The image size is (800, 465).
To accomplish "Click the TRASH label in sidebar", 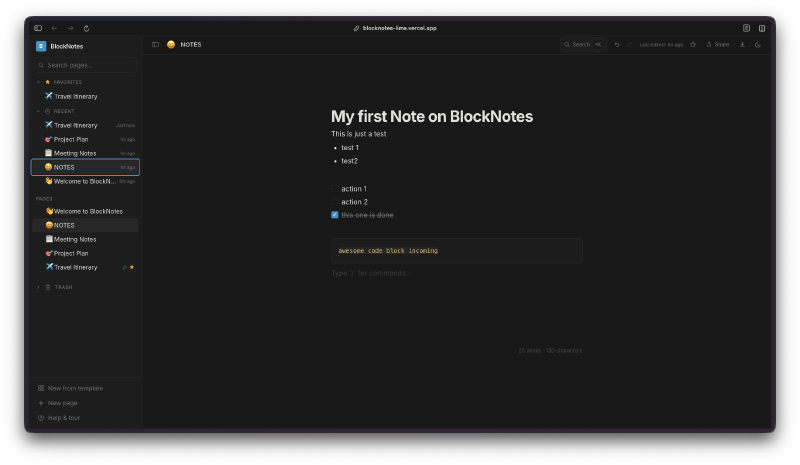I will pyautogui.click(x=64, y=287).
